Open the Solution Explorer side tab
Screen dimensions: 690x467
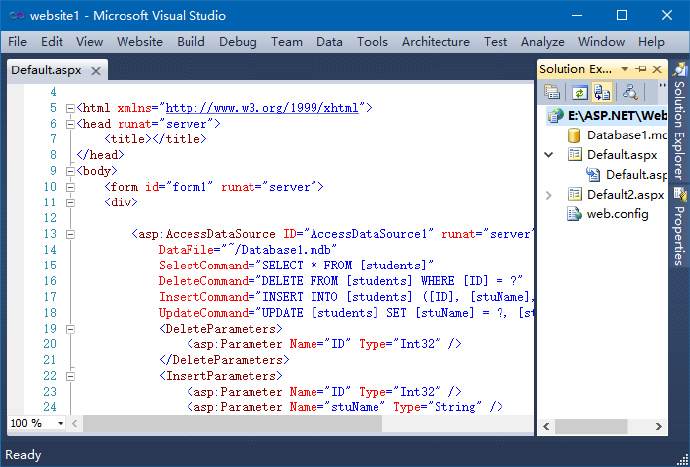(680, 121)
